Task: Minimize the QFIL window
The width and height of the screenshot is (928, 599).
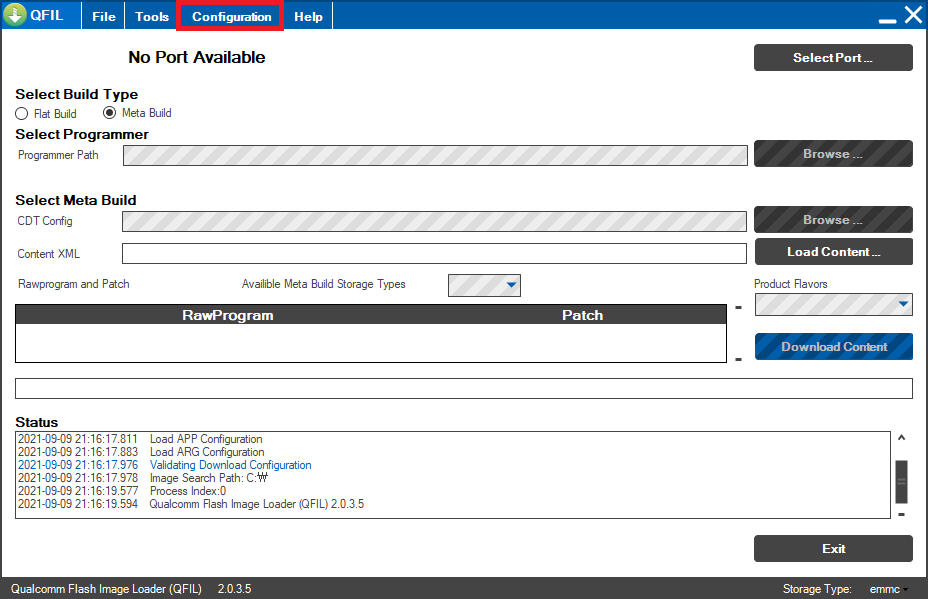Action: click(887, 21)
